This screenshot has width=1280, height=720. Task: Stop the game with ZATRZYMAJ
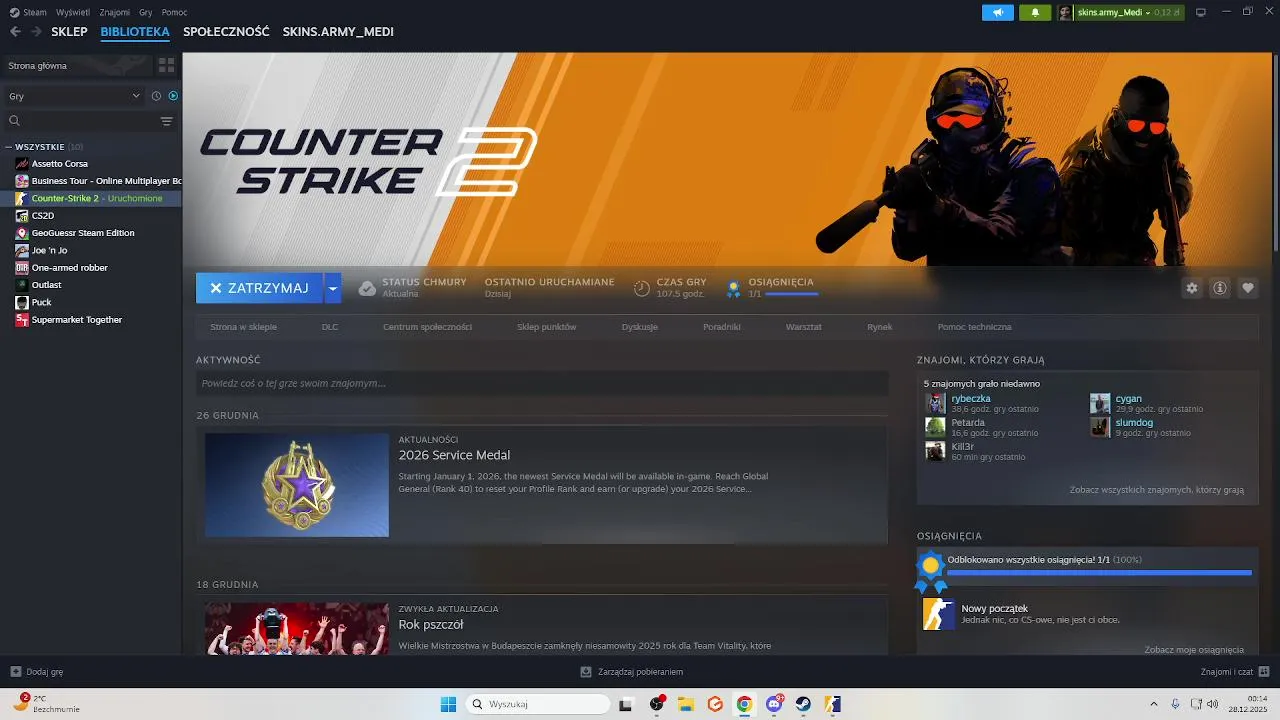(x=259, y=288)
